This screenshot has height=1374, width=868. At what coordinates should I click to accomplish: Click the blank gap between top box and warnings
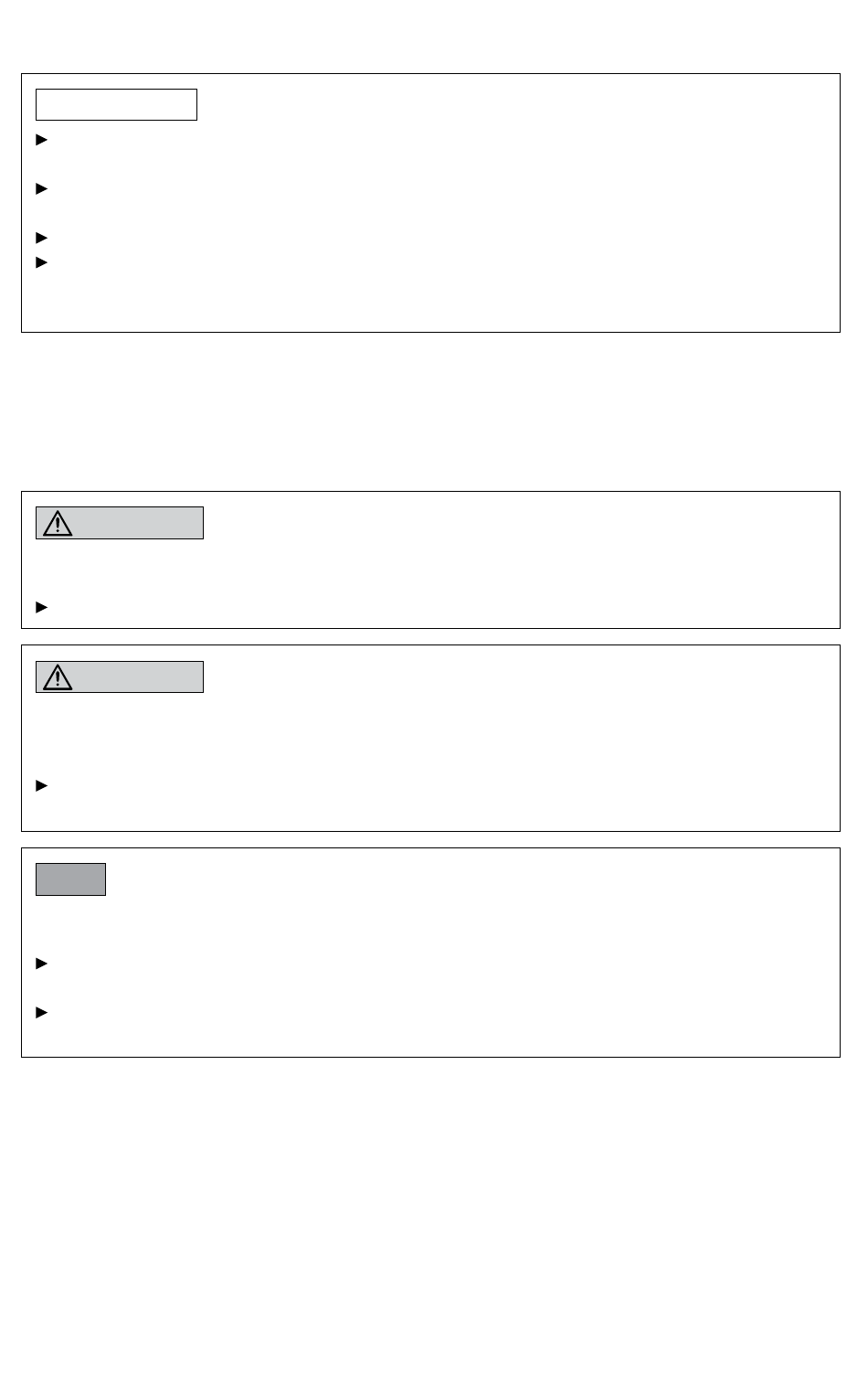coord(430,411)
